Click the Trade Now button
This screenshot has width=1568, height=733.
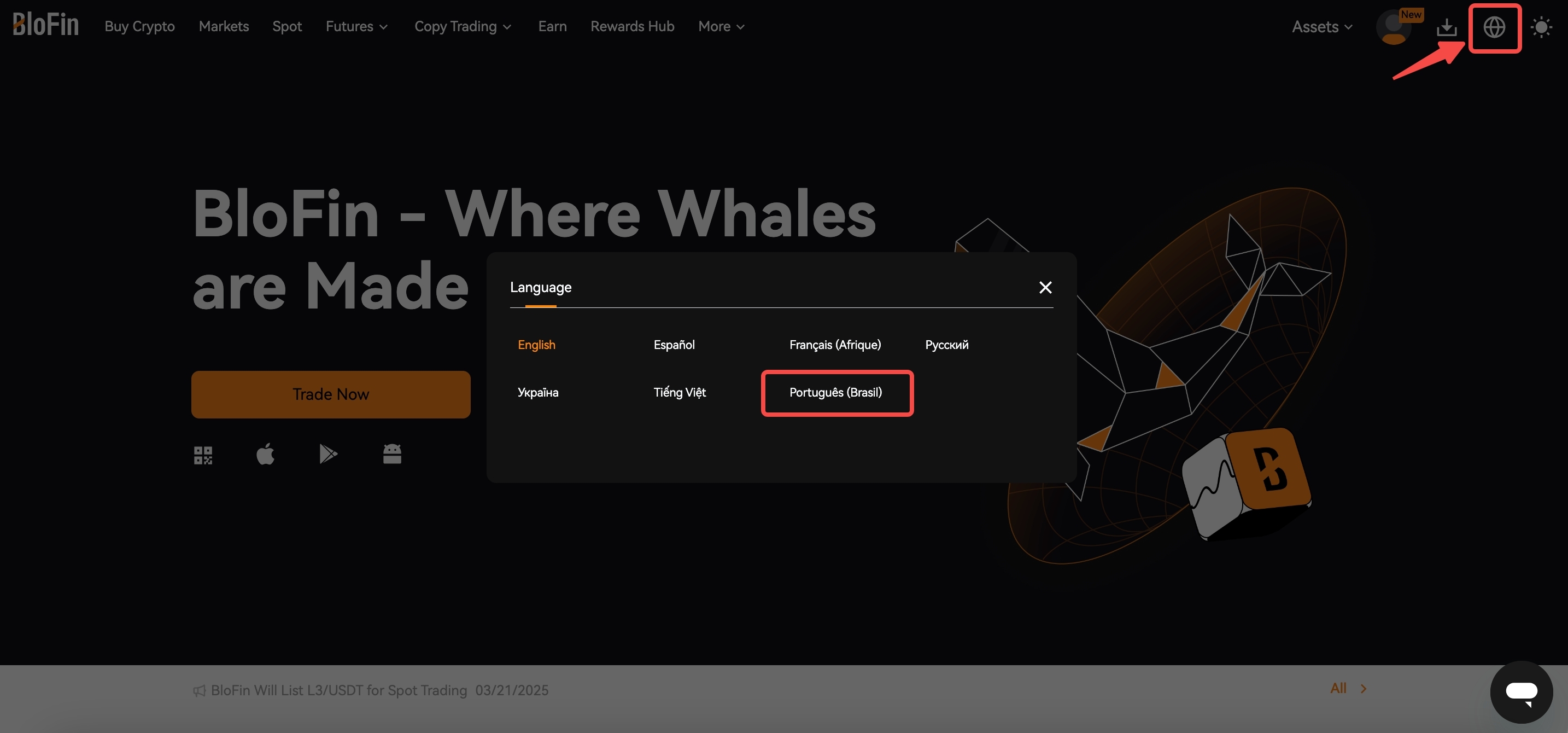pyautogui.click(x=331, y=394)
